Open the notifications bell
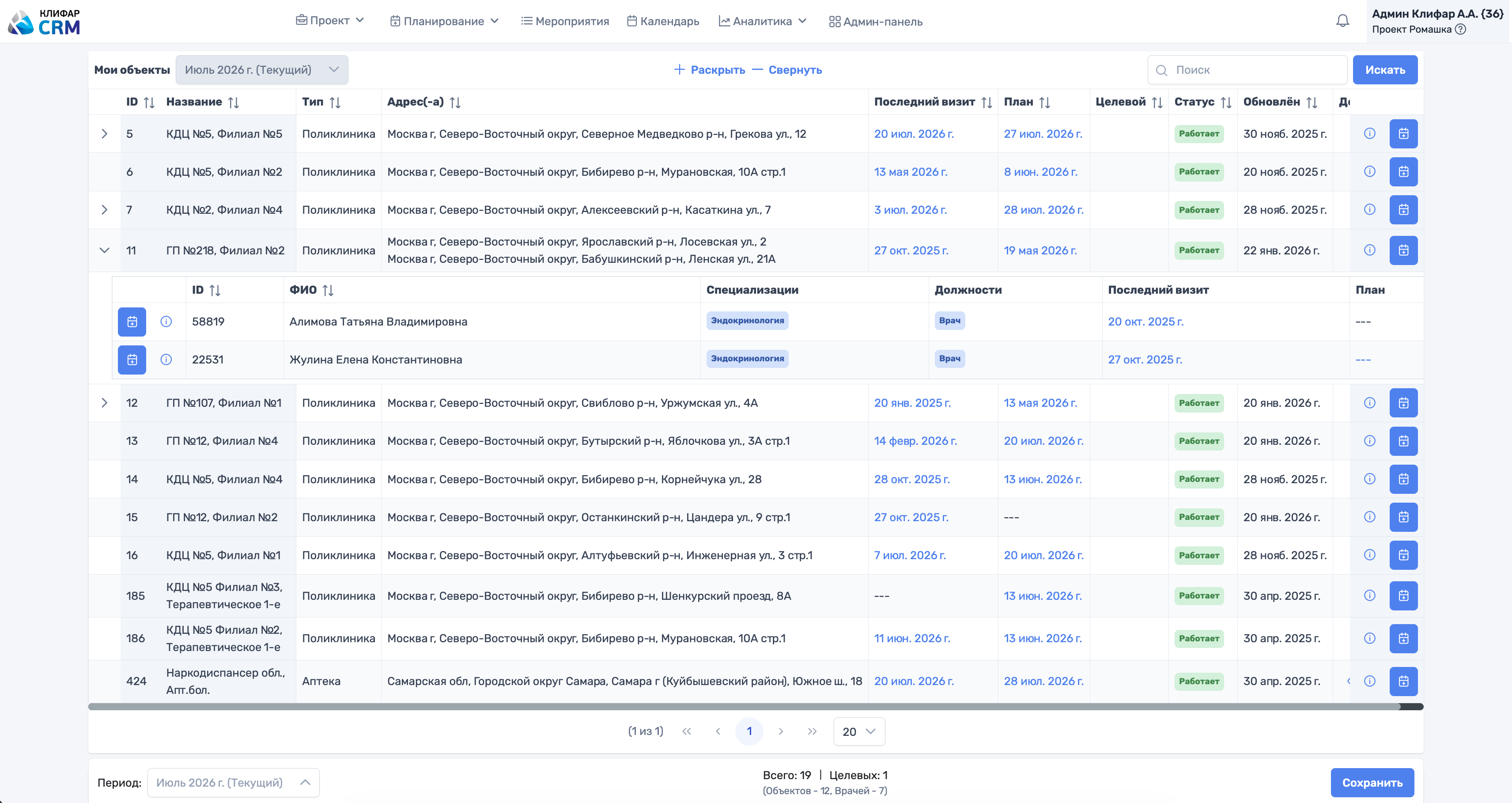Viewport: 1512px width, 803px height. 1342,21
